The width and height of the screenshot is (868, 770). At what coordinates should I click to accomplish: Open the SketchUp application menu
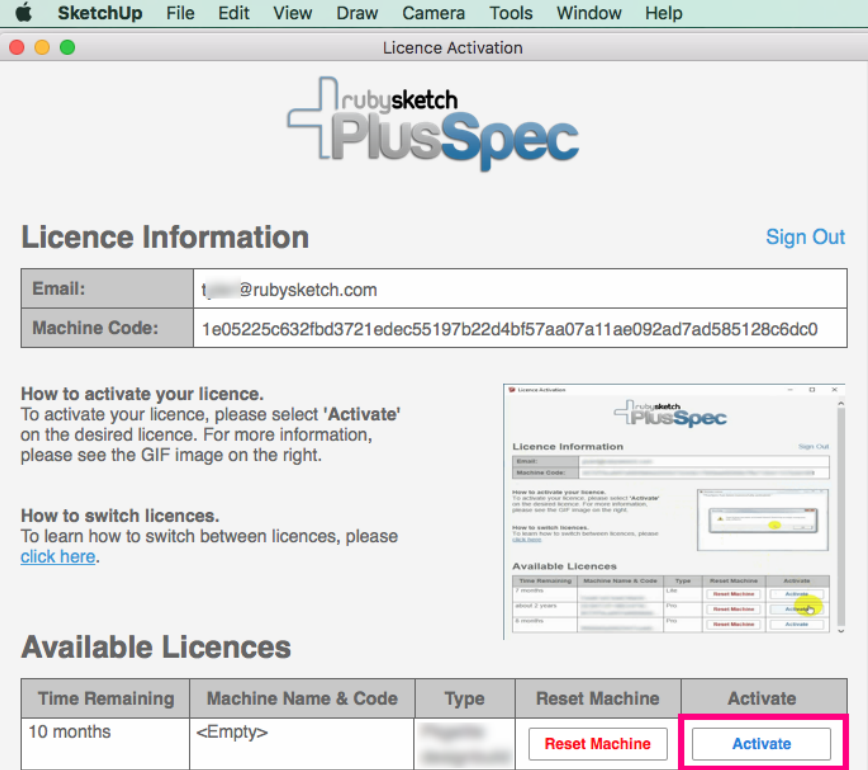pos(100,13)
